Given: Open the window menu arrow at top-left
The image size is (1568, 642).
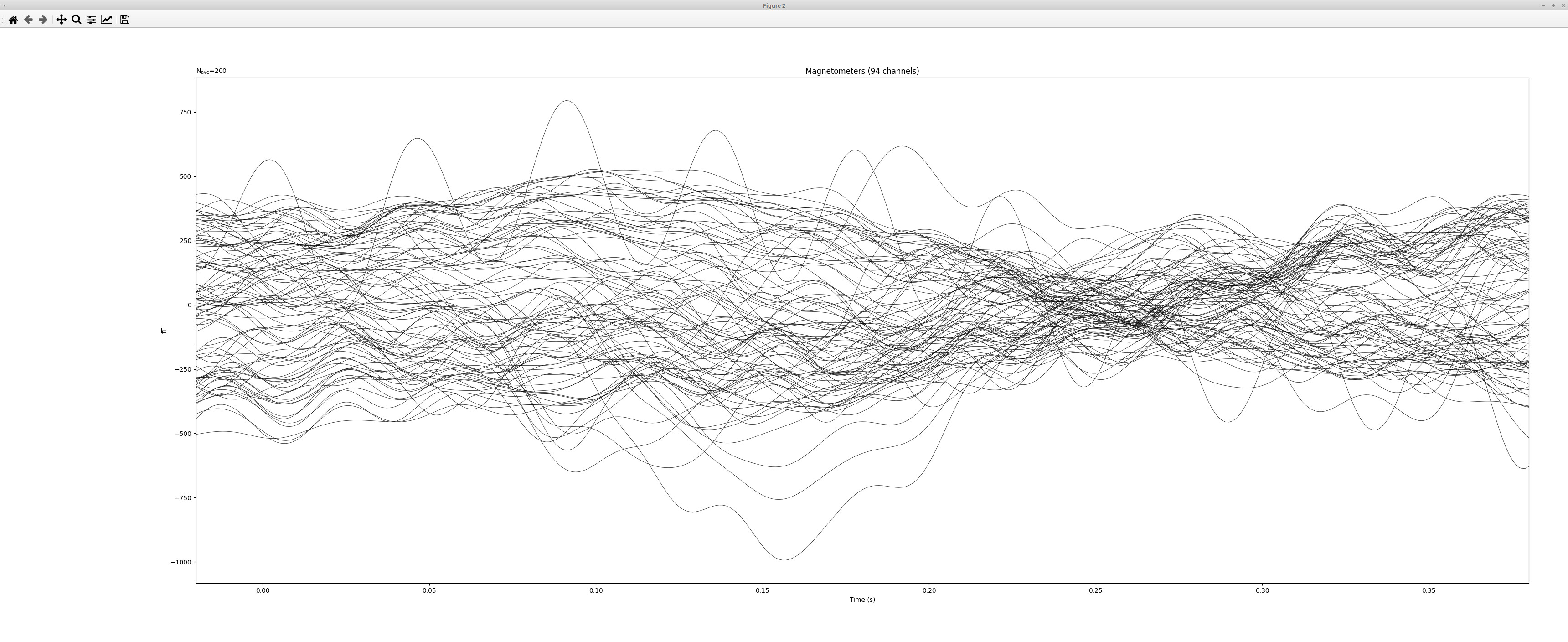Looking at the screenshot, I should (4, 5).
